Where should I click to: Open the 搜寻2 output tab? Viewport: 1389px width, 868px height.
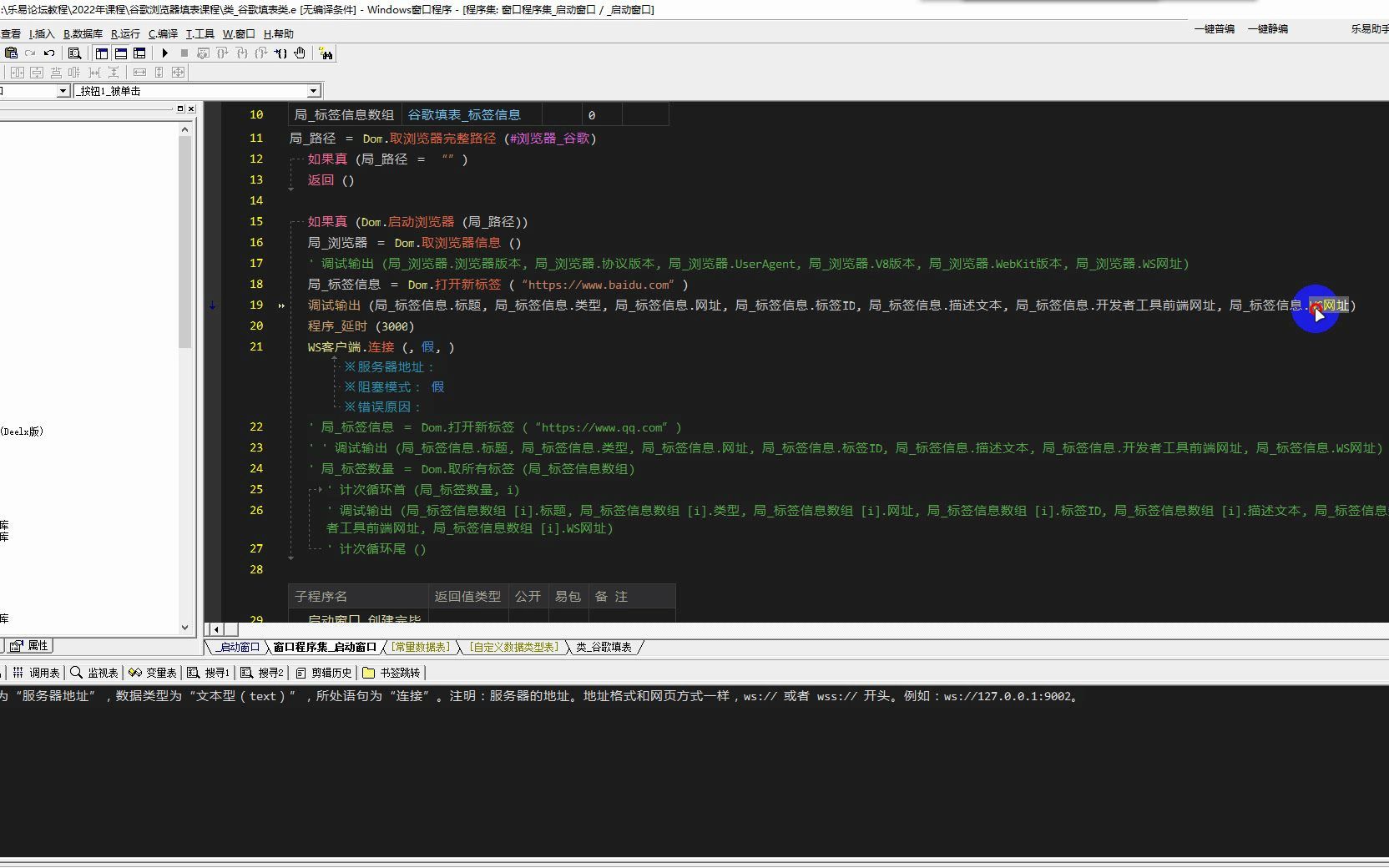263,673
